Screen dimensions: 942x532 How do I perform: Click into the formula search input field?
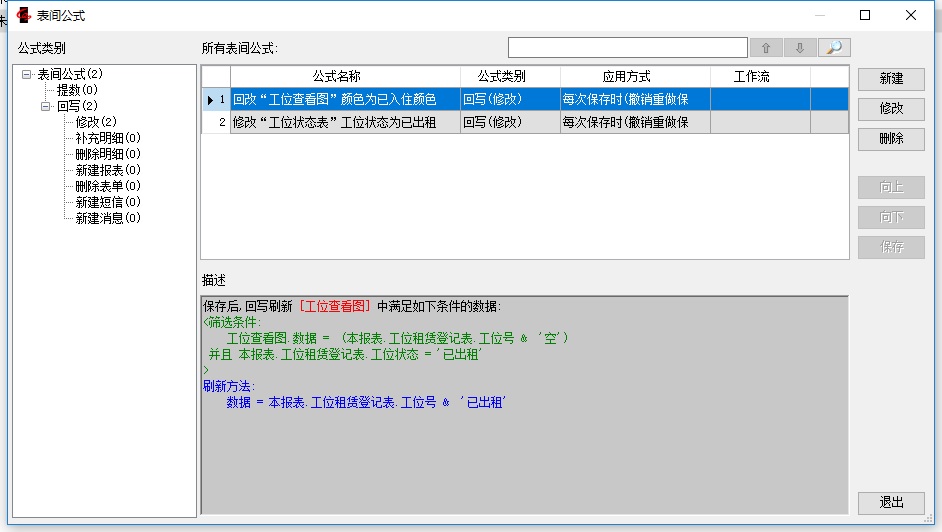(x=627, y=48)
